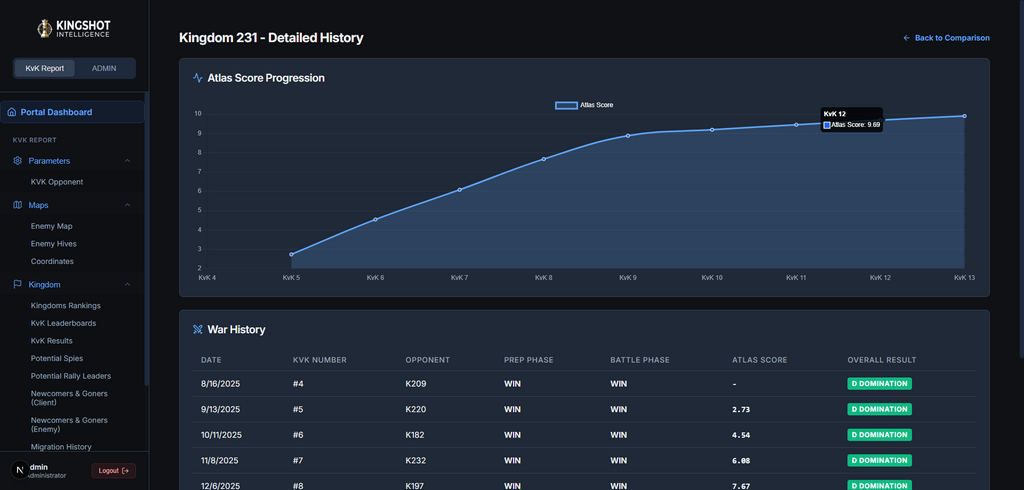The image size is (1024, 490).
Task: Click the Atlas Score Progression pulse icon
Action: point(198,78)
